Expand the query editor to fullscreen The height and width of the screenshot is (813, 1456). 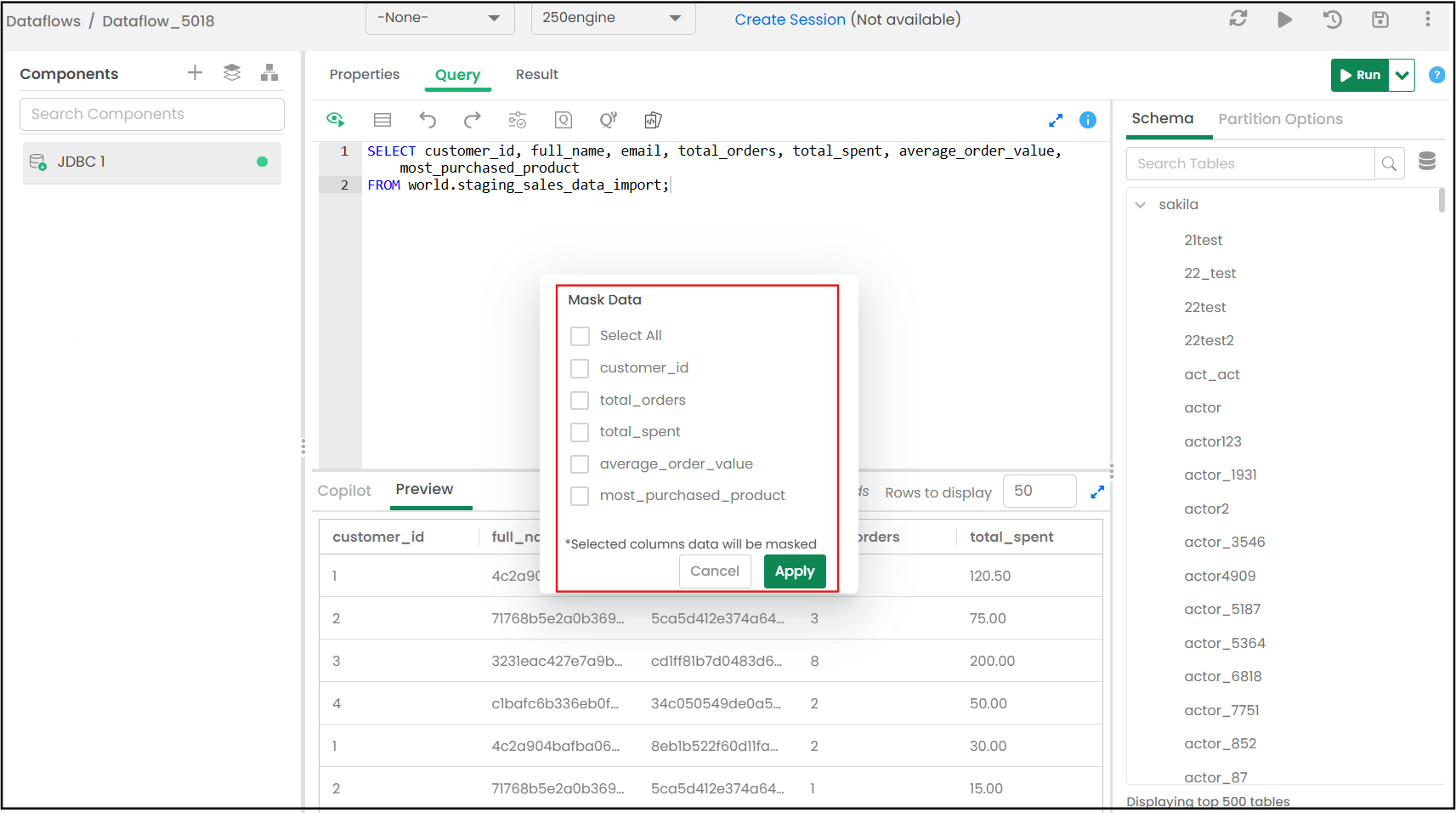pyautogui.click(x=1056, y=121)
